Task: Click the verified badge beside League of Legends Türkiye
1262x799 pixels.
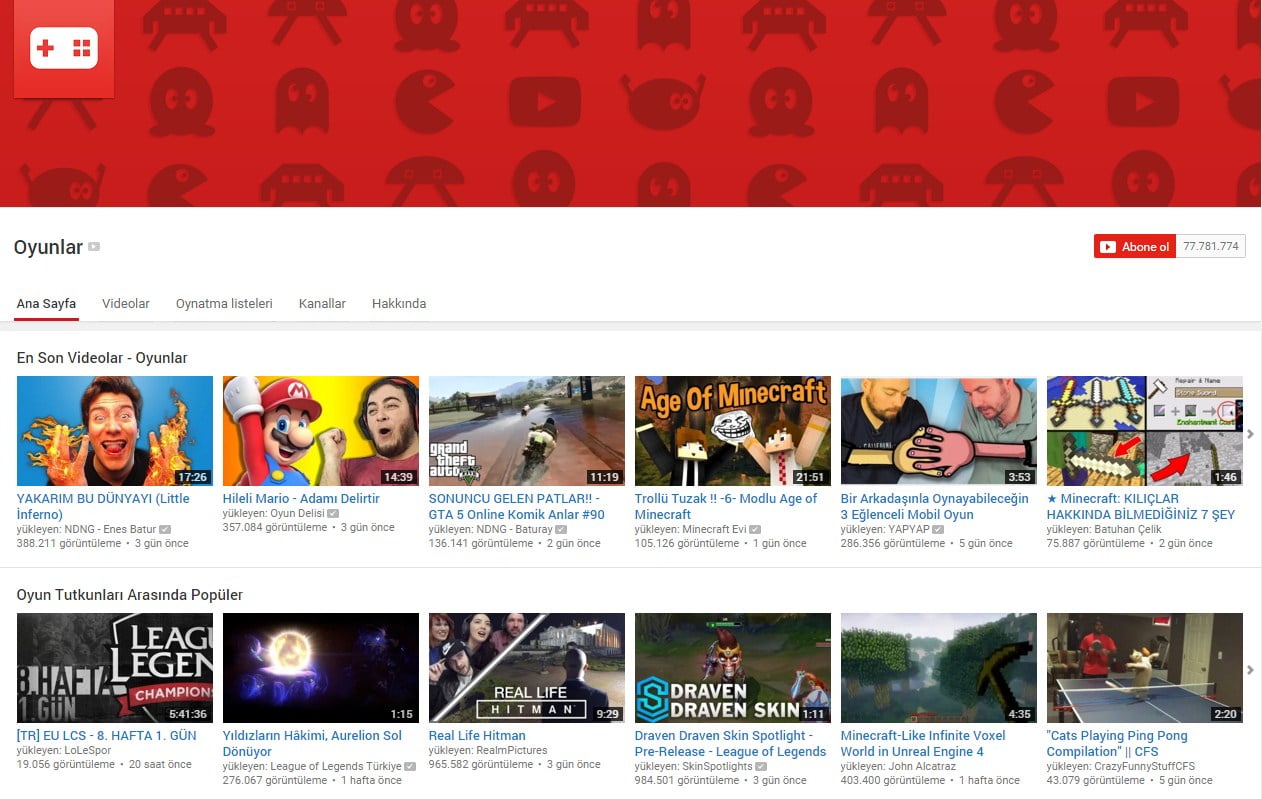Action: [410, 764]
